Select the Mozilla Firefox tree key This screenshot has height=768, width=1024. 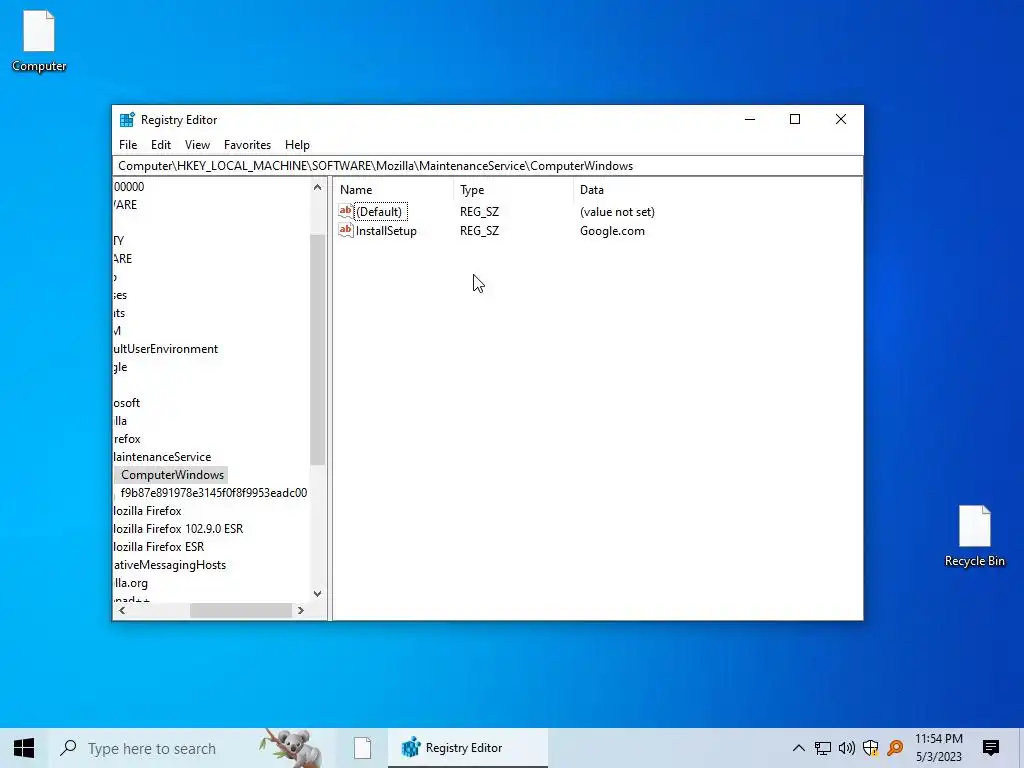point(147,511)
